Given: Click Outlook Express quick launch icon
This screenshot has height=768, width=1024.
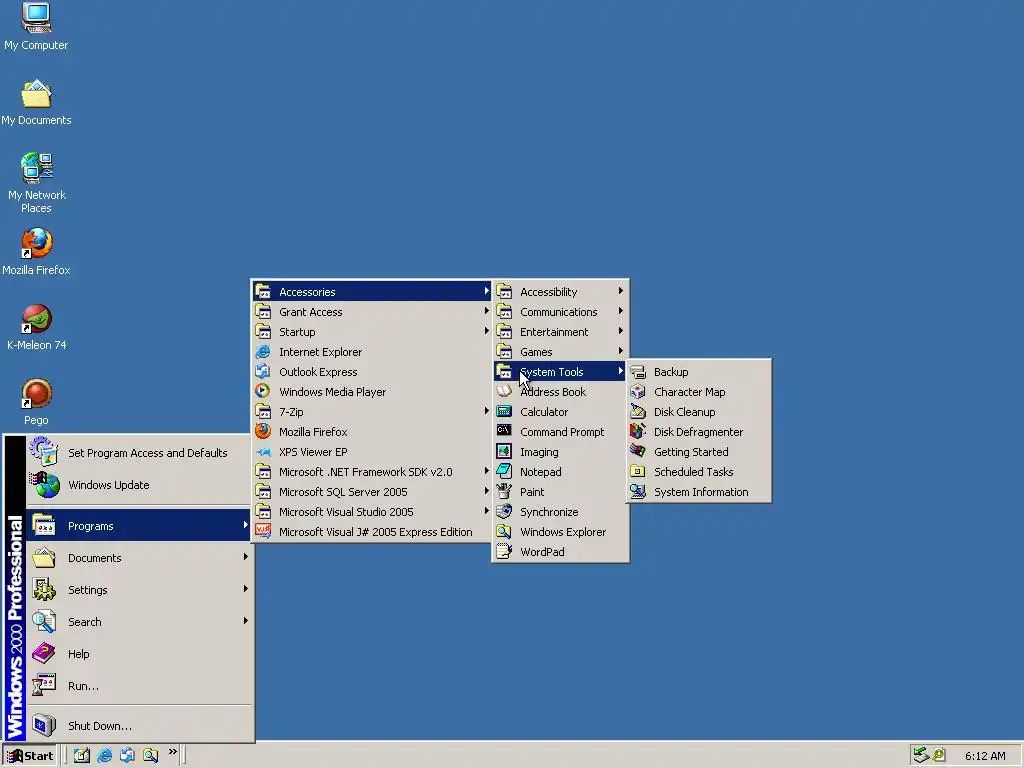Looking at the screenshot, I should (127, 756).
